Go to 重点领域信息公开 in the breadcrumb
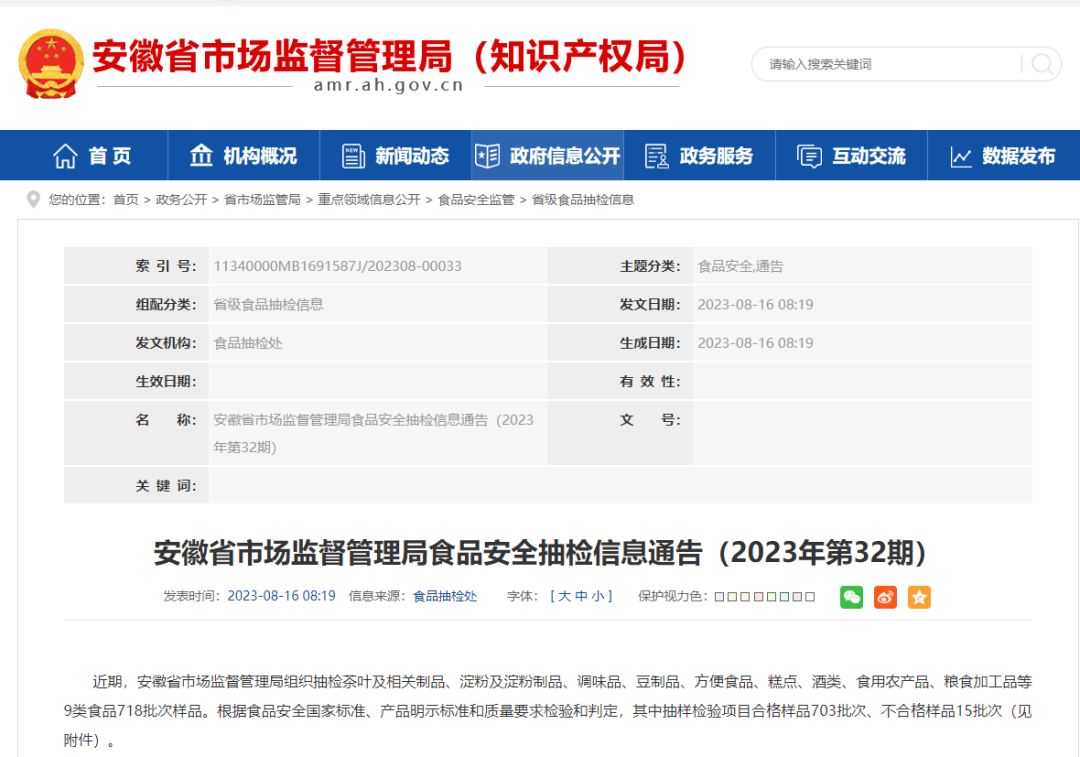This screenshot has width=1080, height=757. pos(369,200)
